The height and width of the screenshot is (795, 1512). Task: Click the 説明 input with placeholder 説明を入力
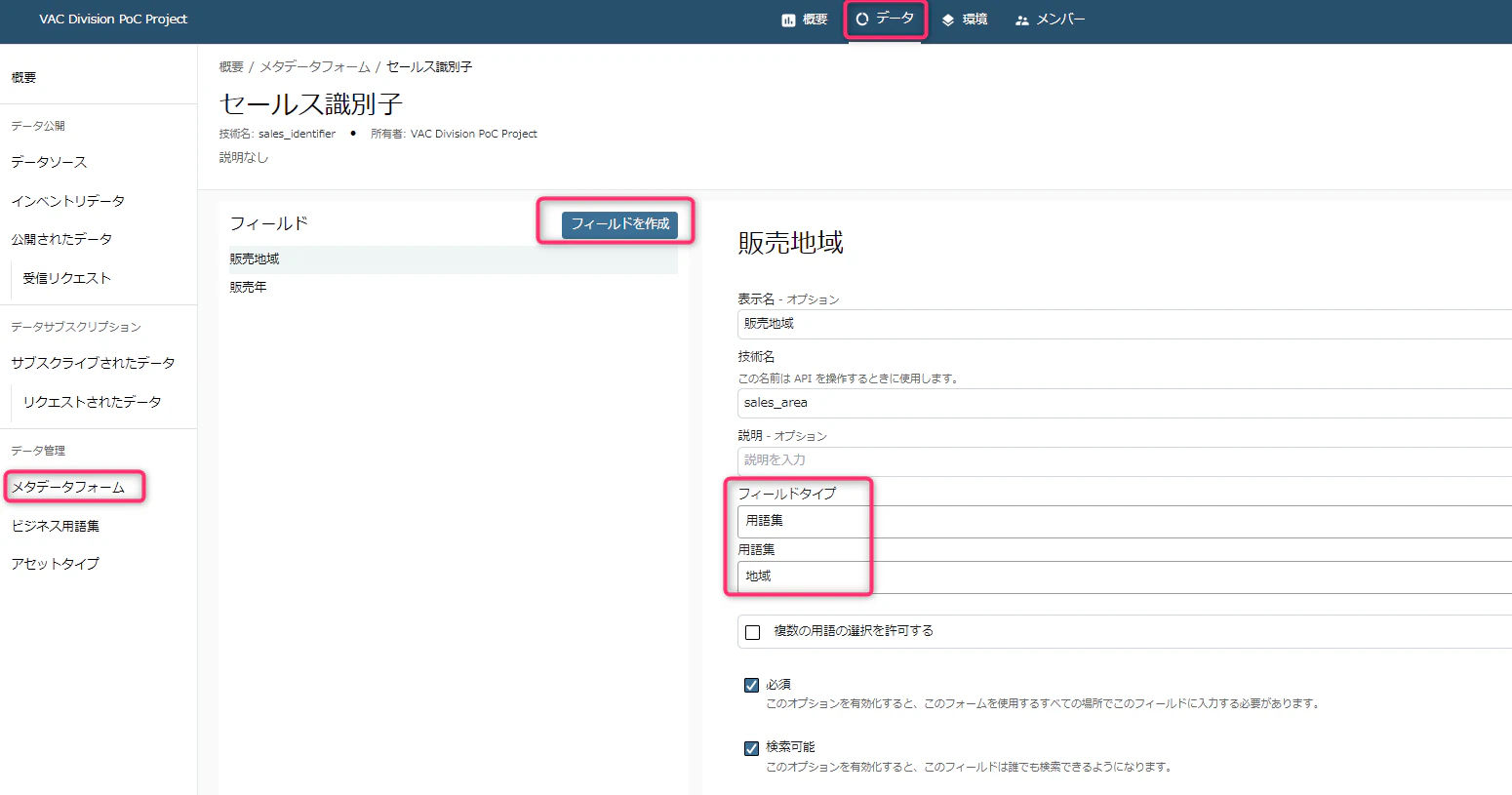(x=1125, y=460)
